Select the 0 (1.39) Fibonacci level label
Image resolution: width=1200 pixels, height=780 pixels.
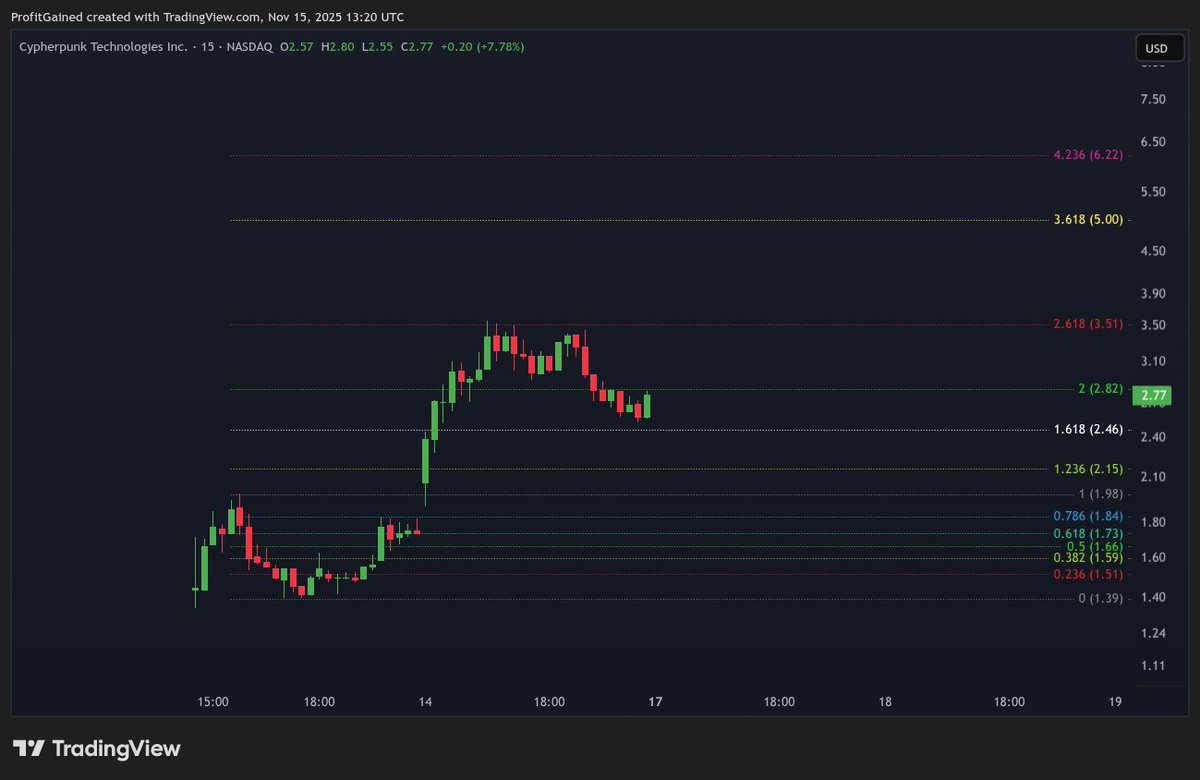pyautogui.click(x=1100, y=598)
